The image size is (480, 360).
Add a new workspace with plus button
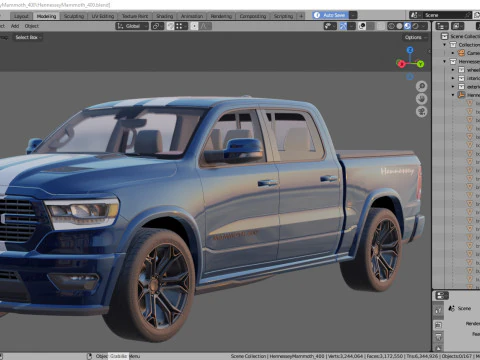click(x=301, y=16)
